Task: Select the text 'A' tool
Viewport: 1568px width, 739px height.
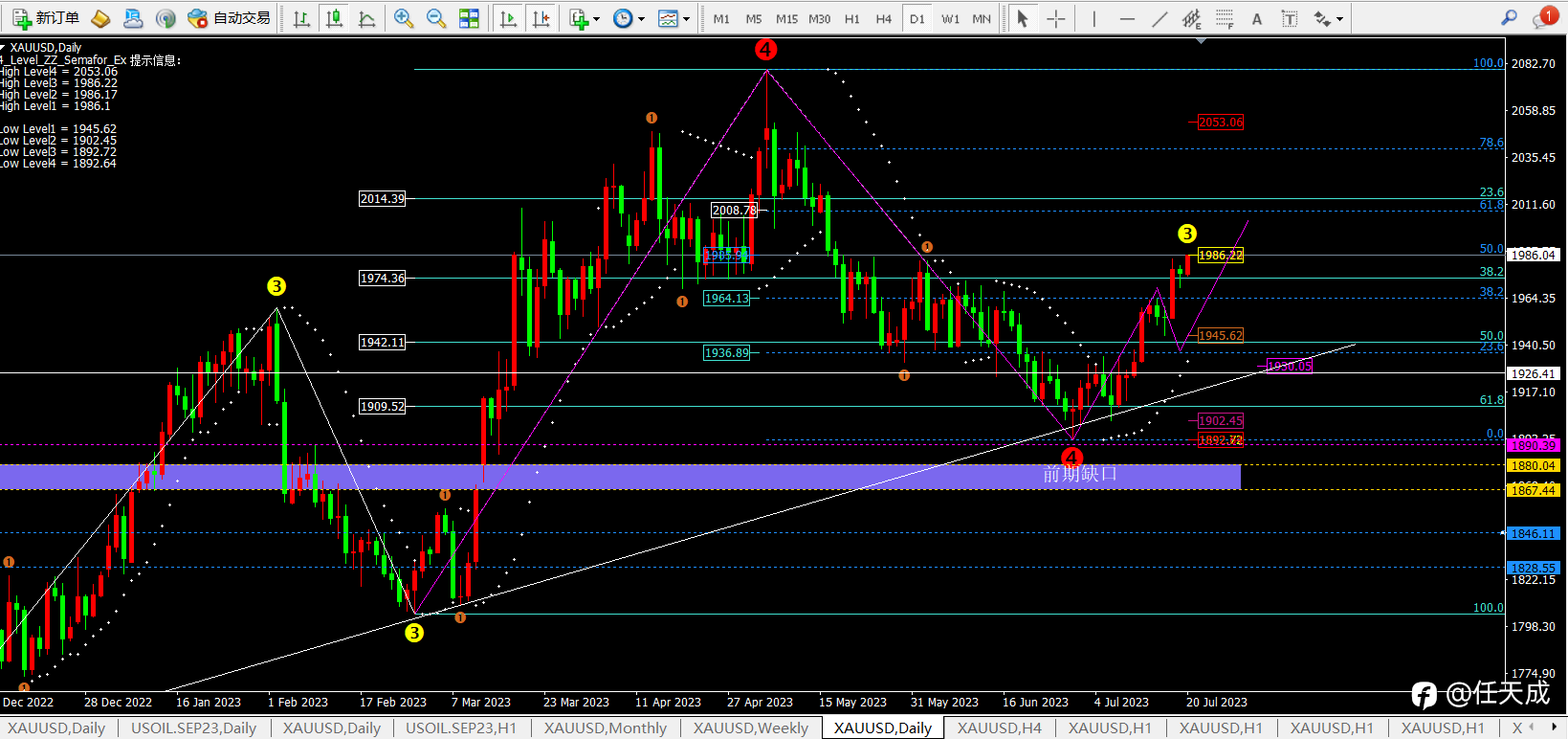Action: (1257, 18)
